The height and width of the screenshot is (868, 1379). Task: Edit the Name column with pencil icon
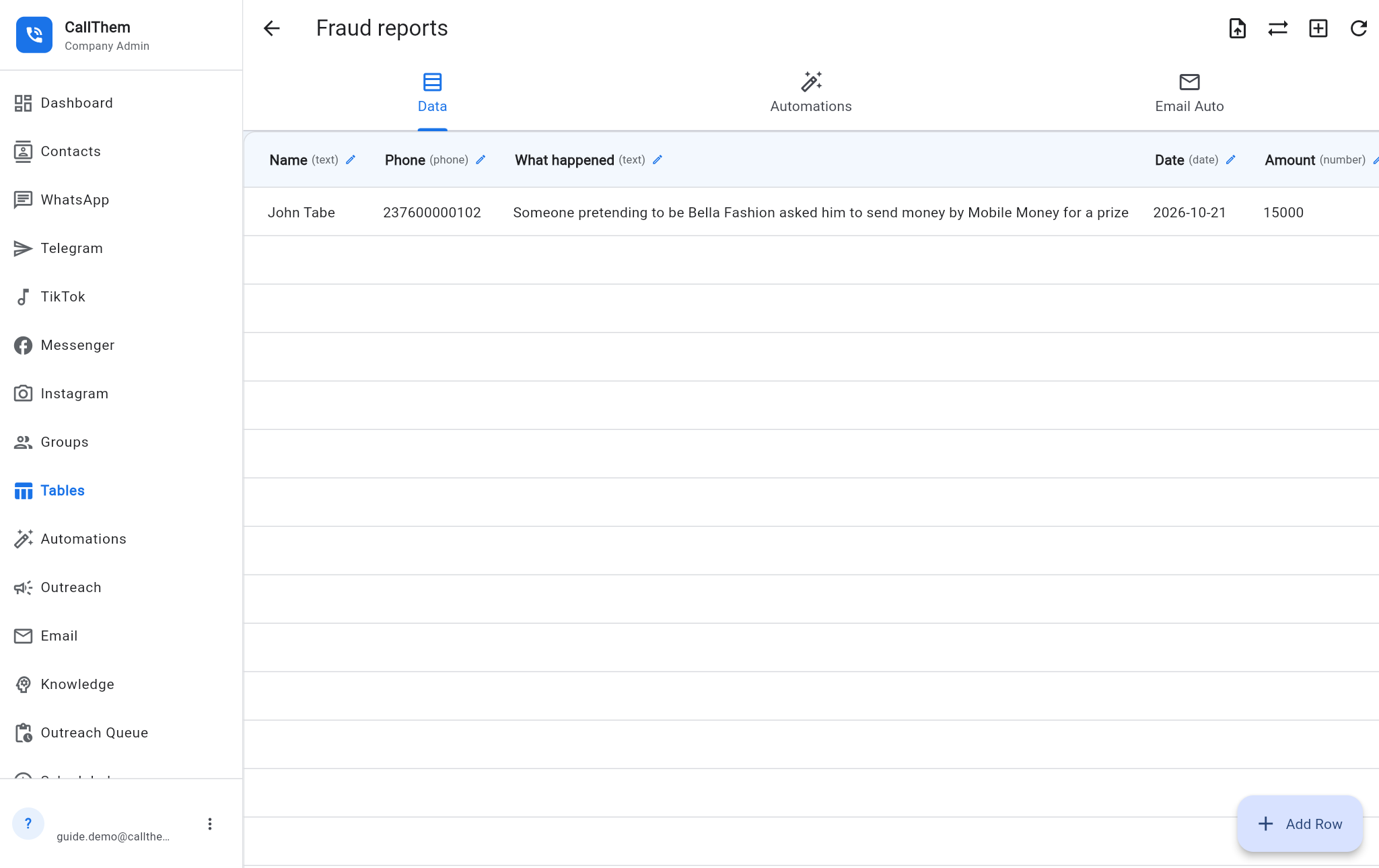click(x=351, y=160)
